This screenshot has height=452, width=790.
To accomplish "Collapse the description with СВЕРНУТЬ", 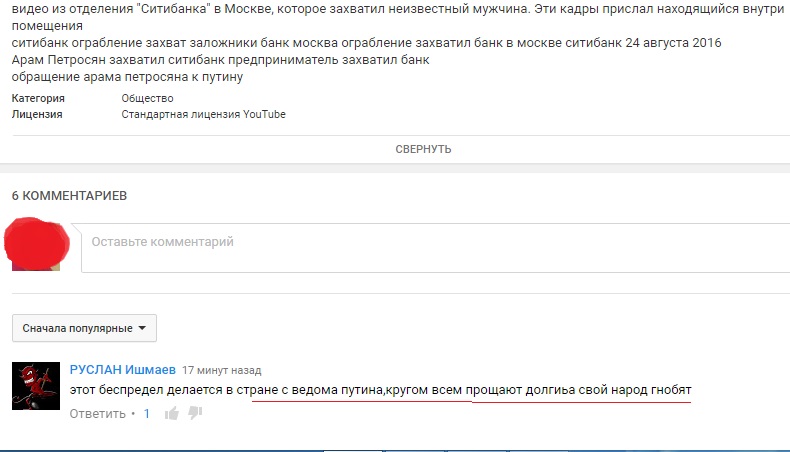I will click(x=423, y=149).
